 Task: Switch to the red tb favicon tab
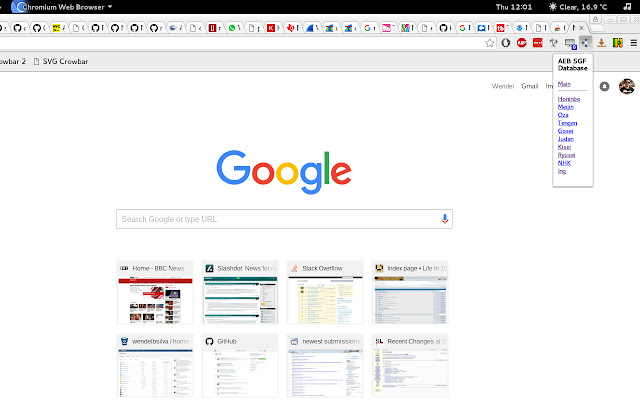pos(503,28)
